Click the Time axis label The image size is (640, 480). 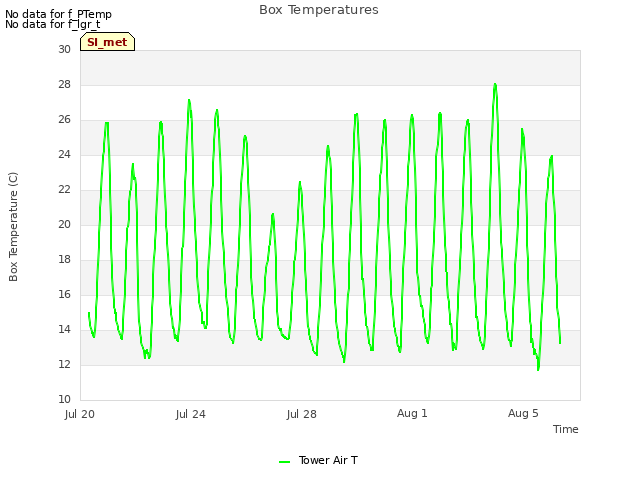pos(566,429)
